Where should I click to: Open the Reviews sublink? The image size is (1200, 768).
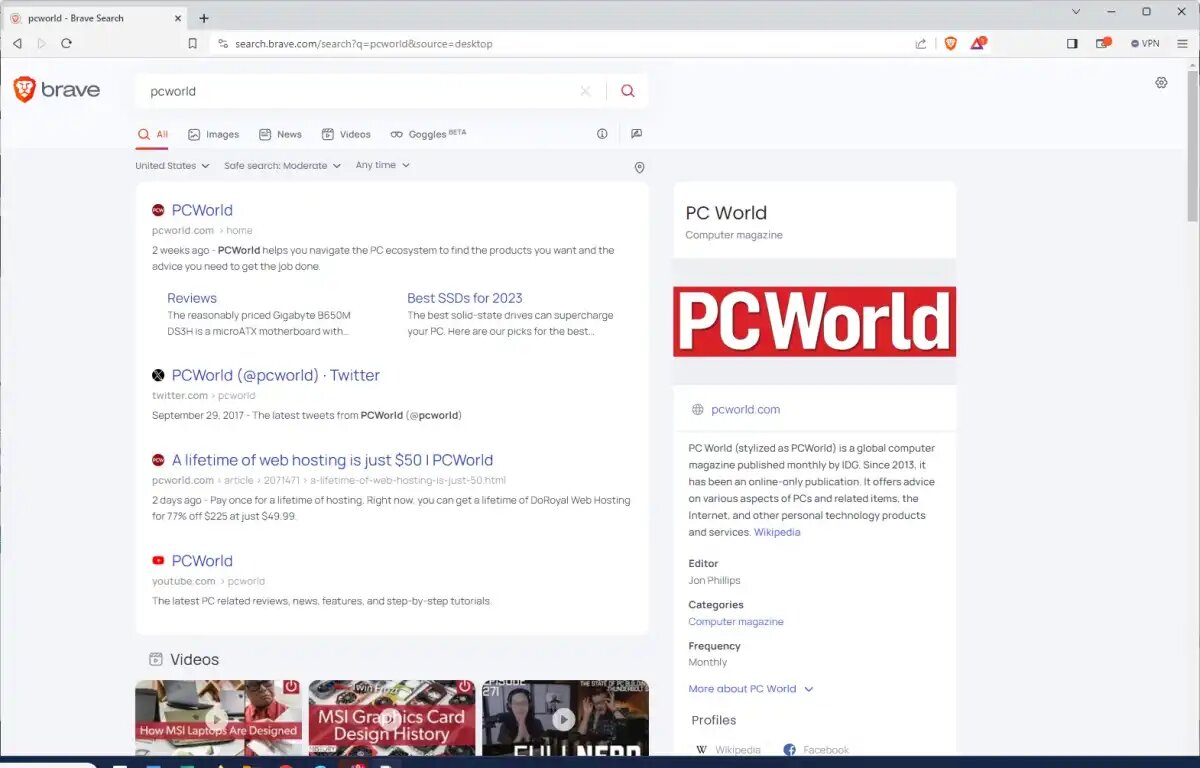[192, 298]
